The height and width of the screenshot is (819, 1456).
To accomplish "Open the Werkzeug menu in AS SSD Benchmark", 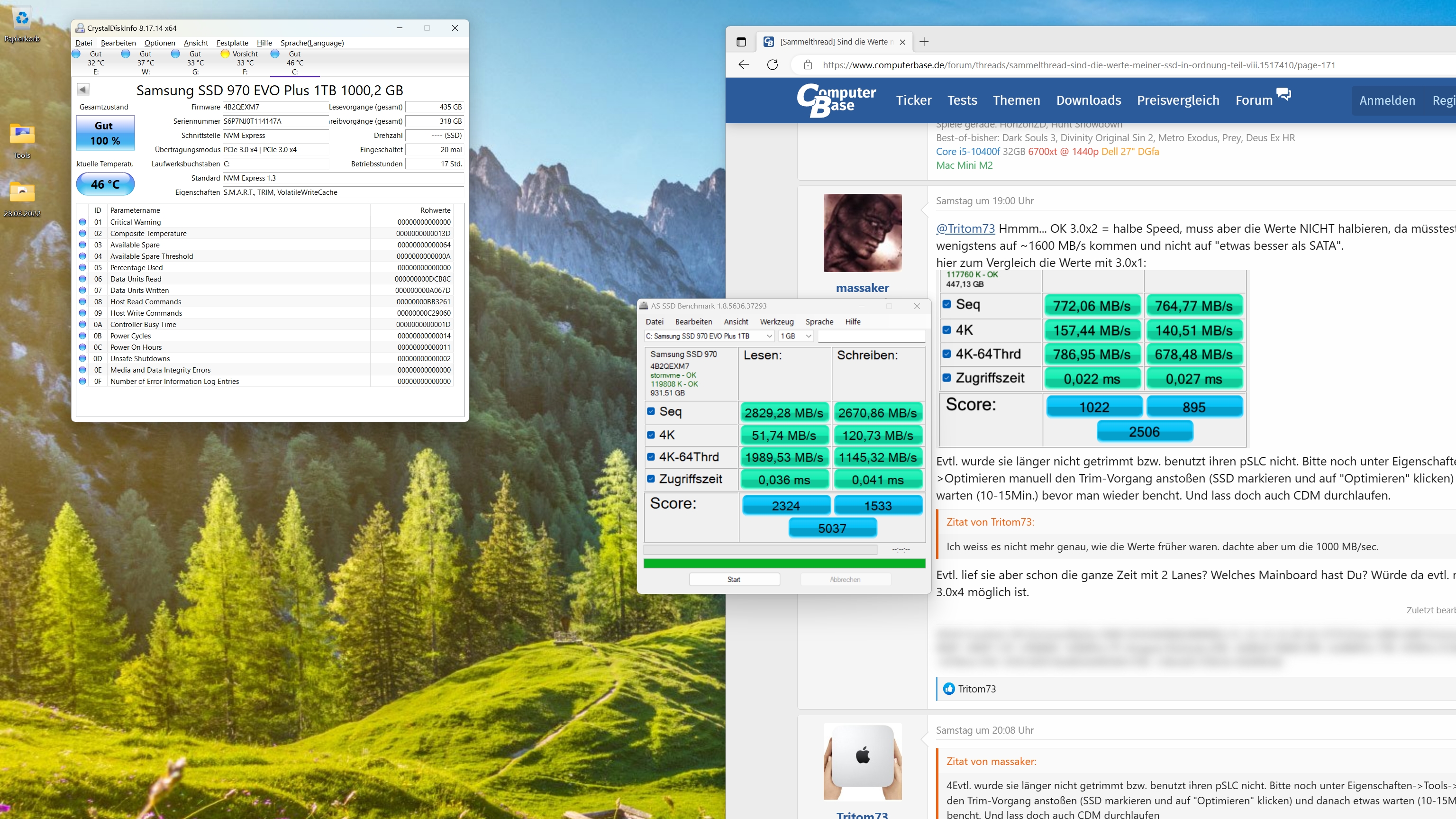I will pos(777,322).
